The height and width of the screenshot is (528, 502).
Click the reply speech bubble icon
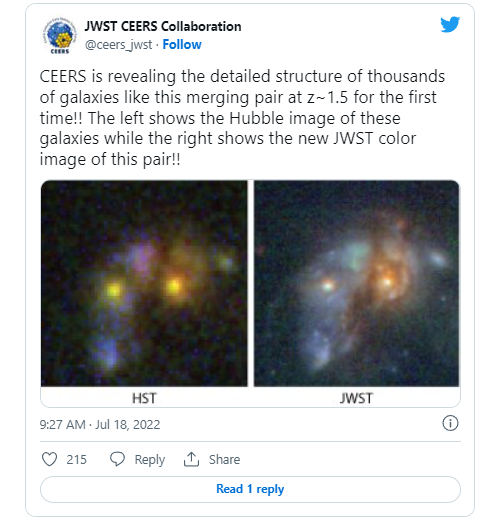tap(117, 459)
